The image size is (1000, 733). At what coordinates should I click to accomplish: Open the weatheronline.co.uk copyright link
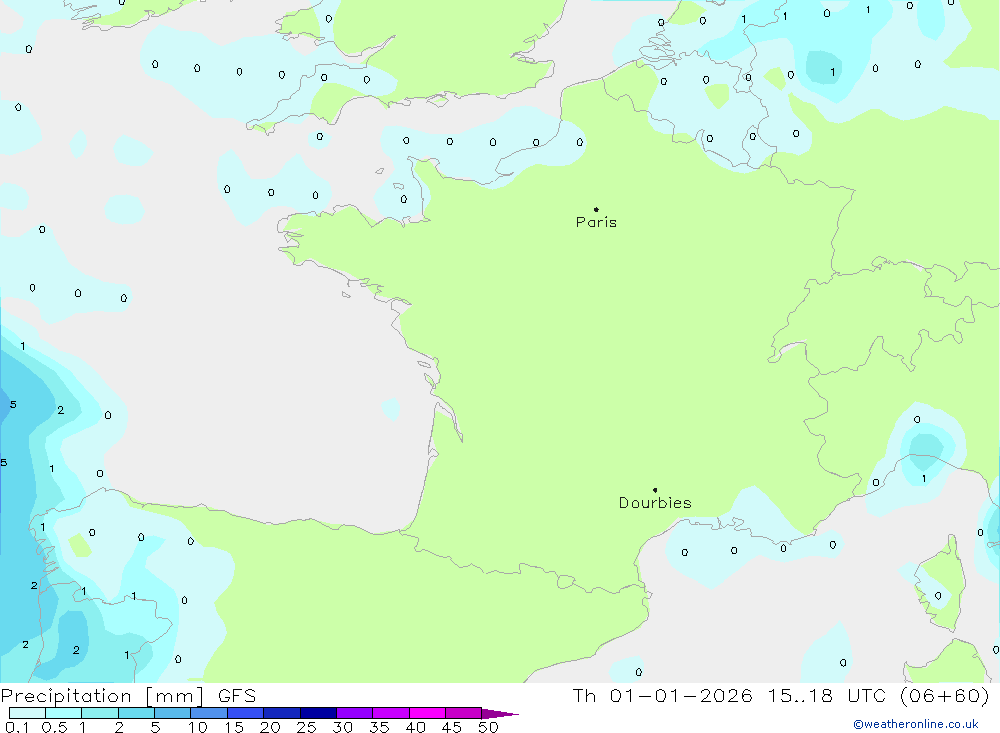(x=916, y=724)
